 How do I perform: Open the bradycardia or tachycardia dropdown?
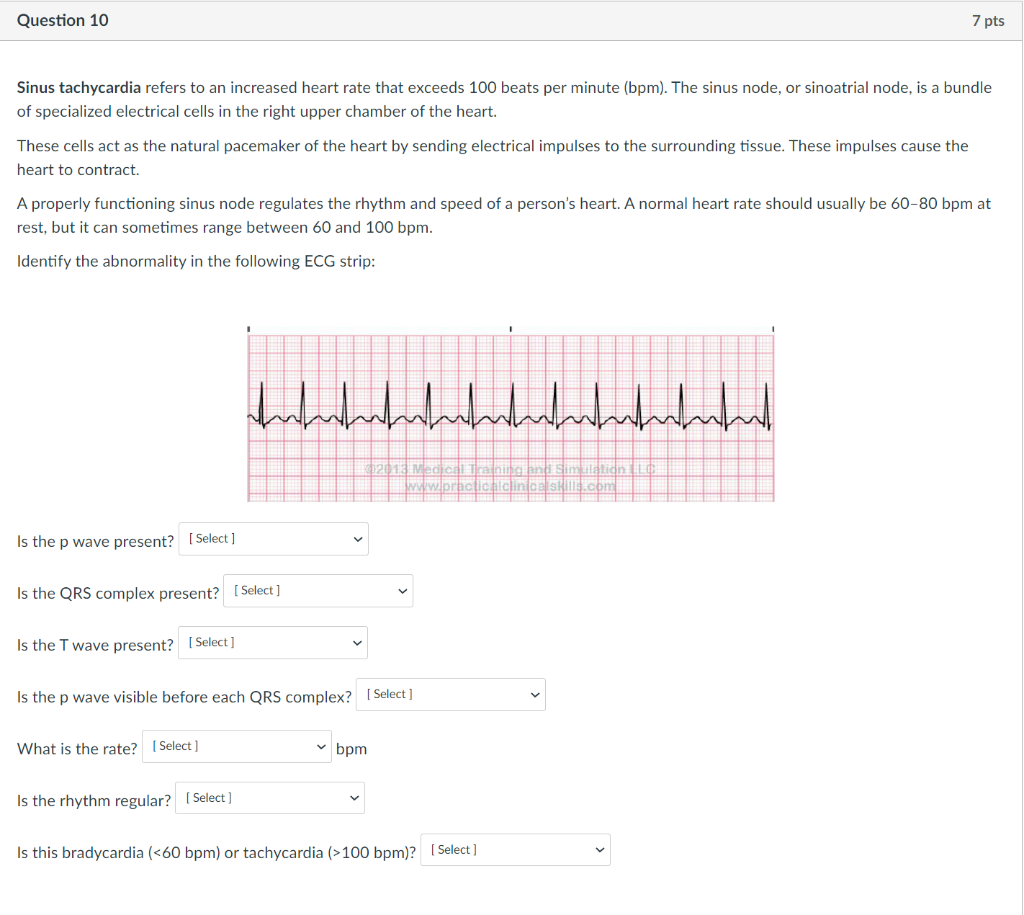click(515, 849)
